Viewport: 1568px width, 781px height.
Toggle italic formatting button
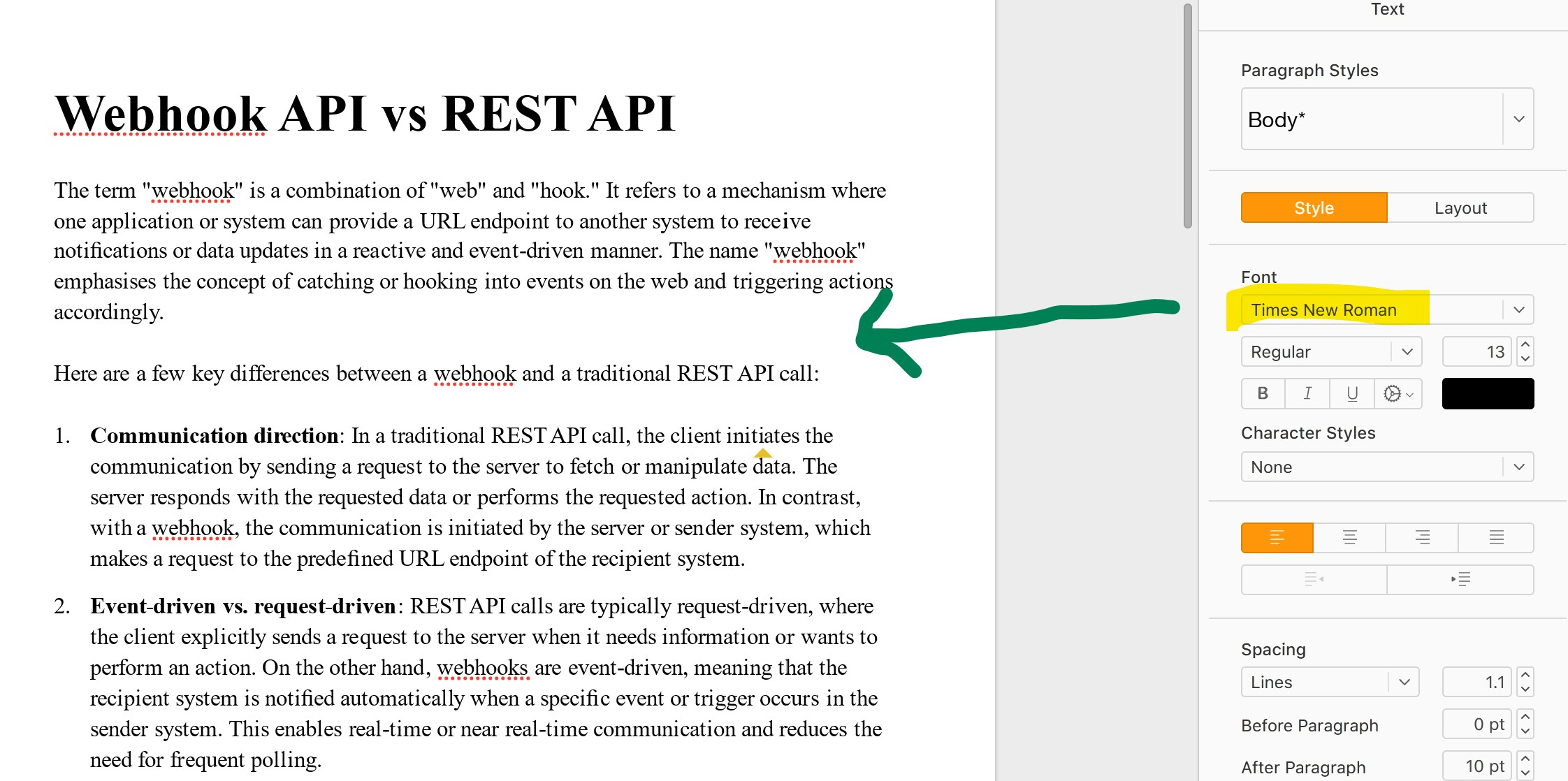coord(1307,393)
